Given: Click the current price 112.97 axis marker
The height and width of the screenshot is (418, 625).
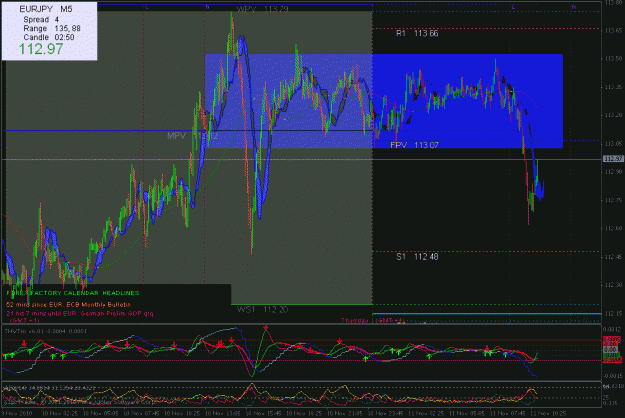Looking at the screenshot, I should point(613,159).
